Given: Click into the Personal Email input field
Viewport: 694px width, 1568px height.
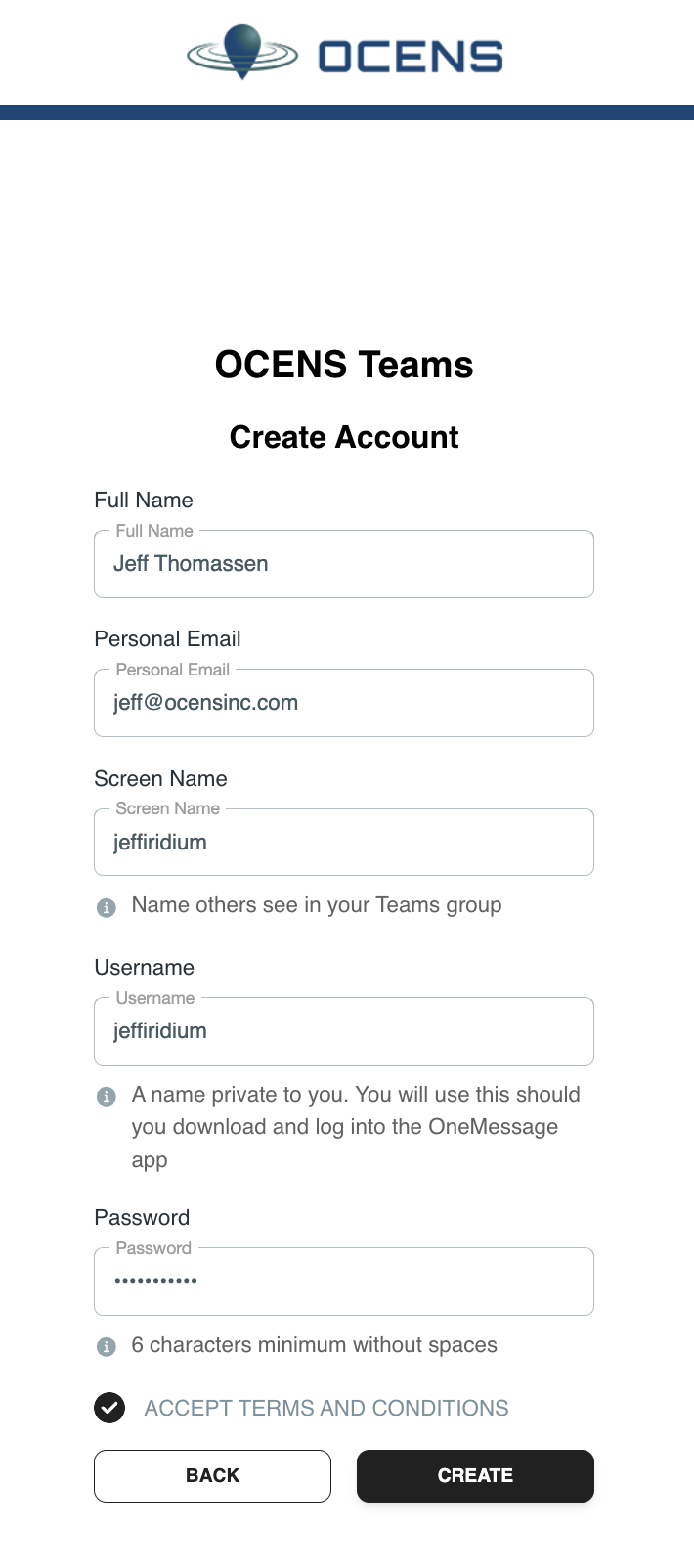Looking at the screenshot, I should pos(344,703).
